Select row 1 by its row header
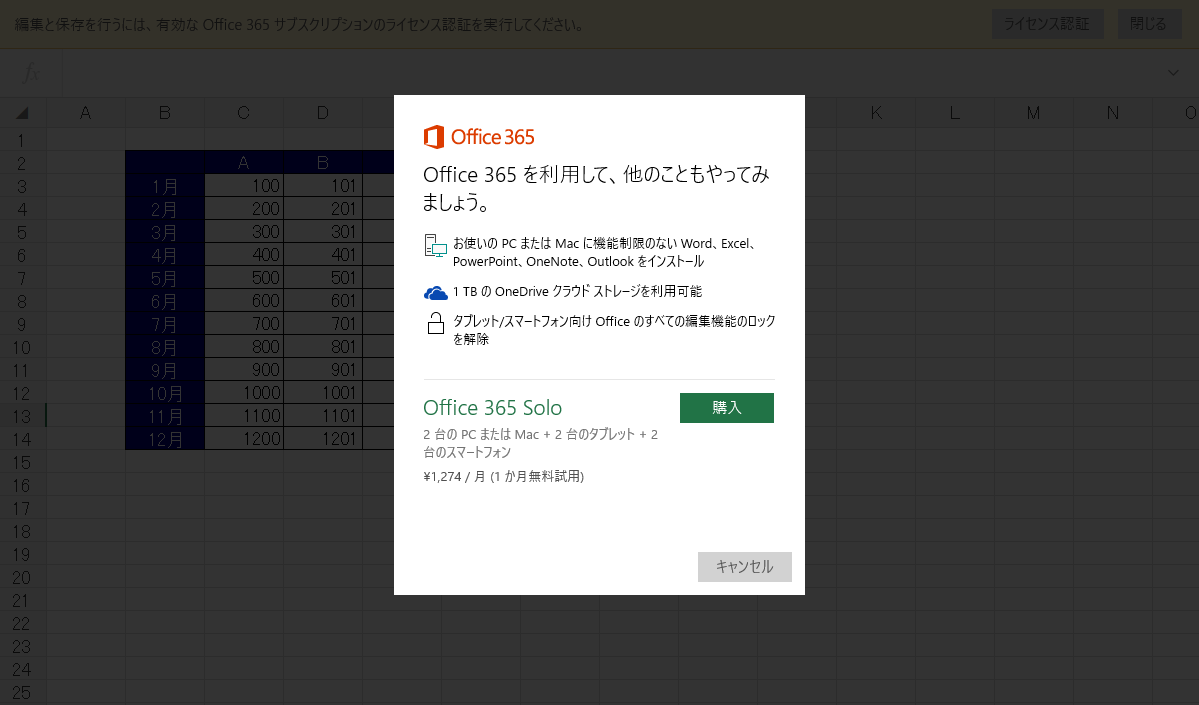This screenshot has height=705, width=1199. 22,140
